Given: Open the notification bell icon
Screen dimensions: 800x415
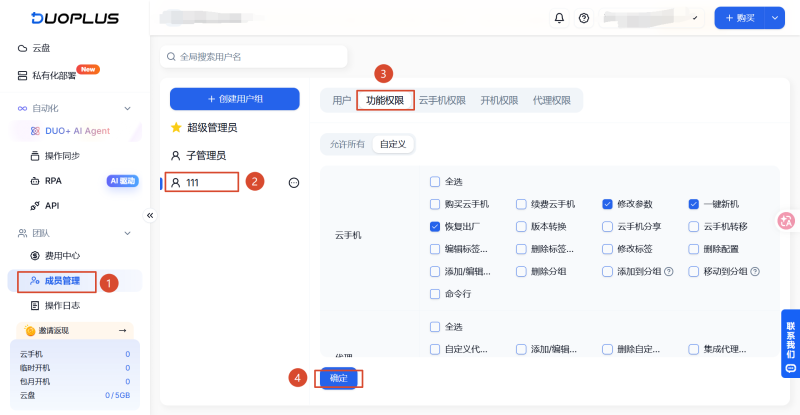Looking at the screenshot, I should (x=559, y=18).
